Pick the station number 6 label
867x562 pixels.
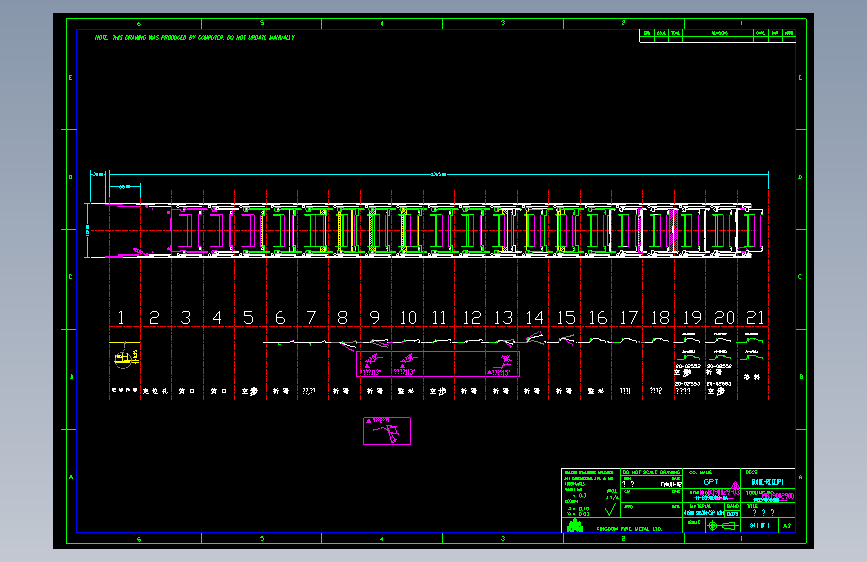tap(280, 318)
